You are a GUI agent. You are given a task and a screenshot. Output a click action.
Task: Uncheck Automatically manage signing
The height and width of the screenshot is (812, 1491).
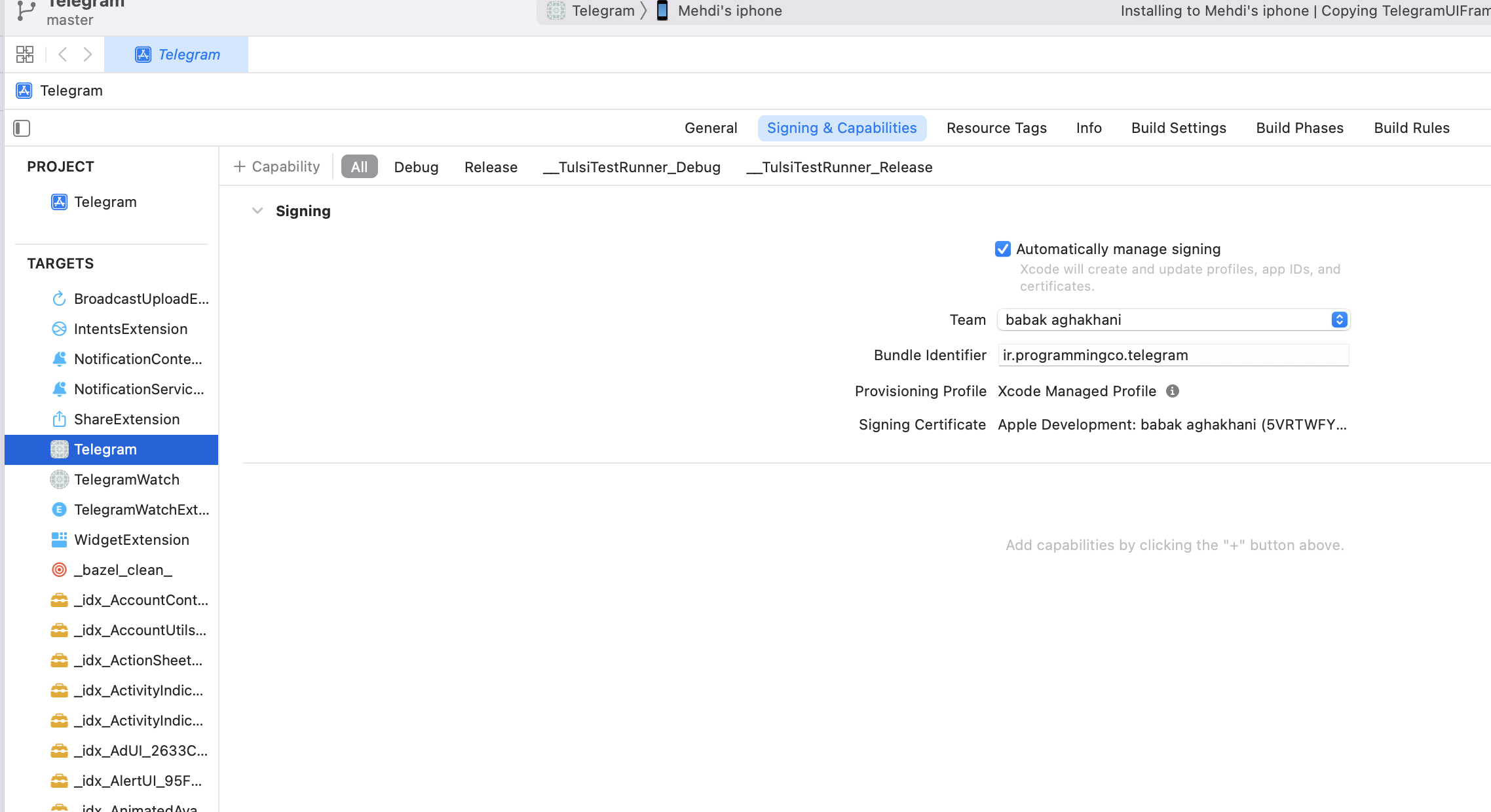(1003, 249)
